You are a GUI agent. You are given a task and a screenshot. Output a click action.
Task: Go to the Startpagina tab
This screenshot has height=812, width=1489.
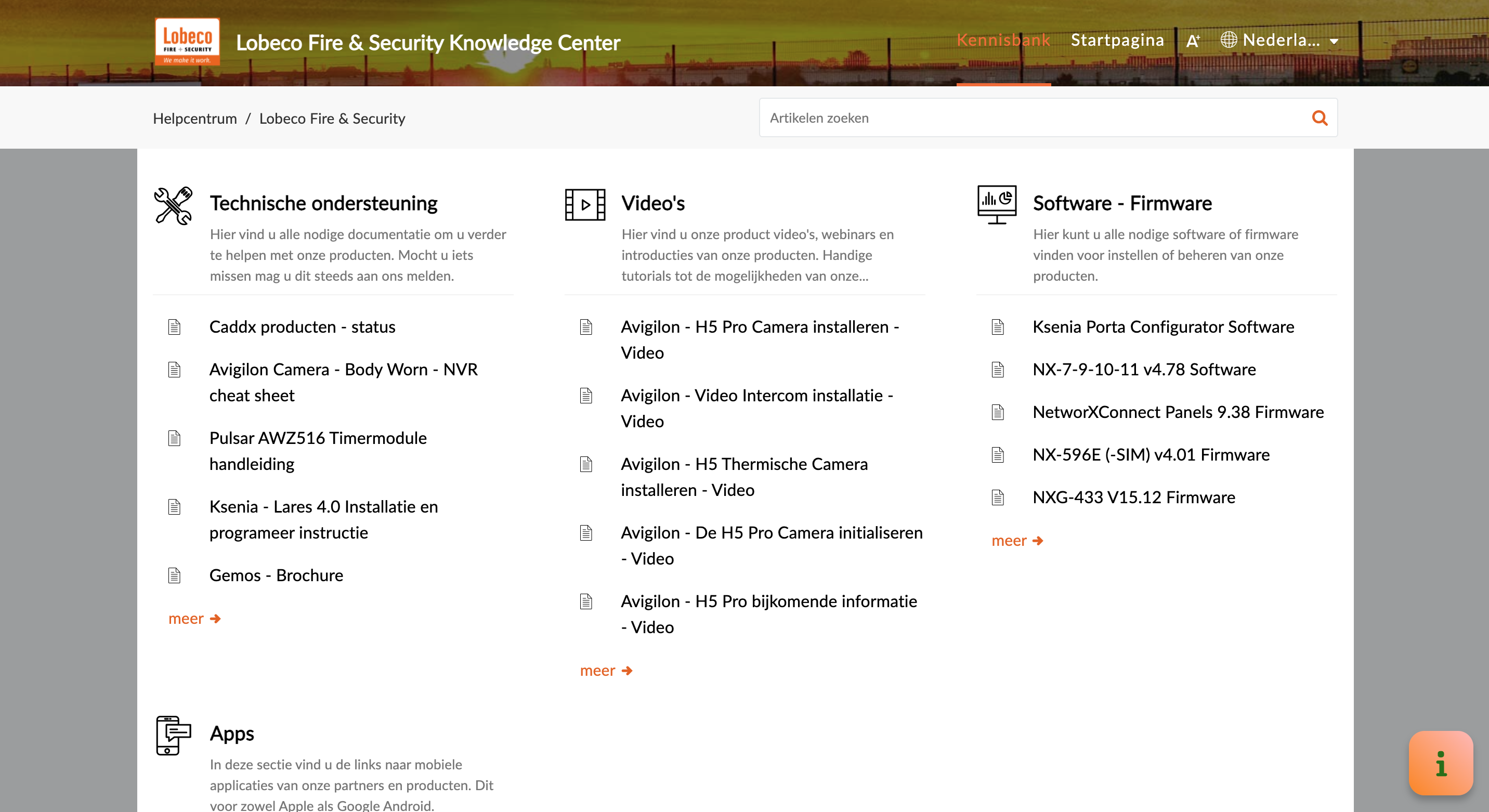tap(1117, 40)
